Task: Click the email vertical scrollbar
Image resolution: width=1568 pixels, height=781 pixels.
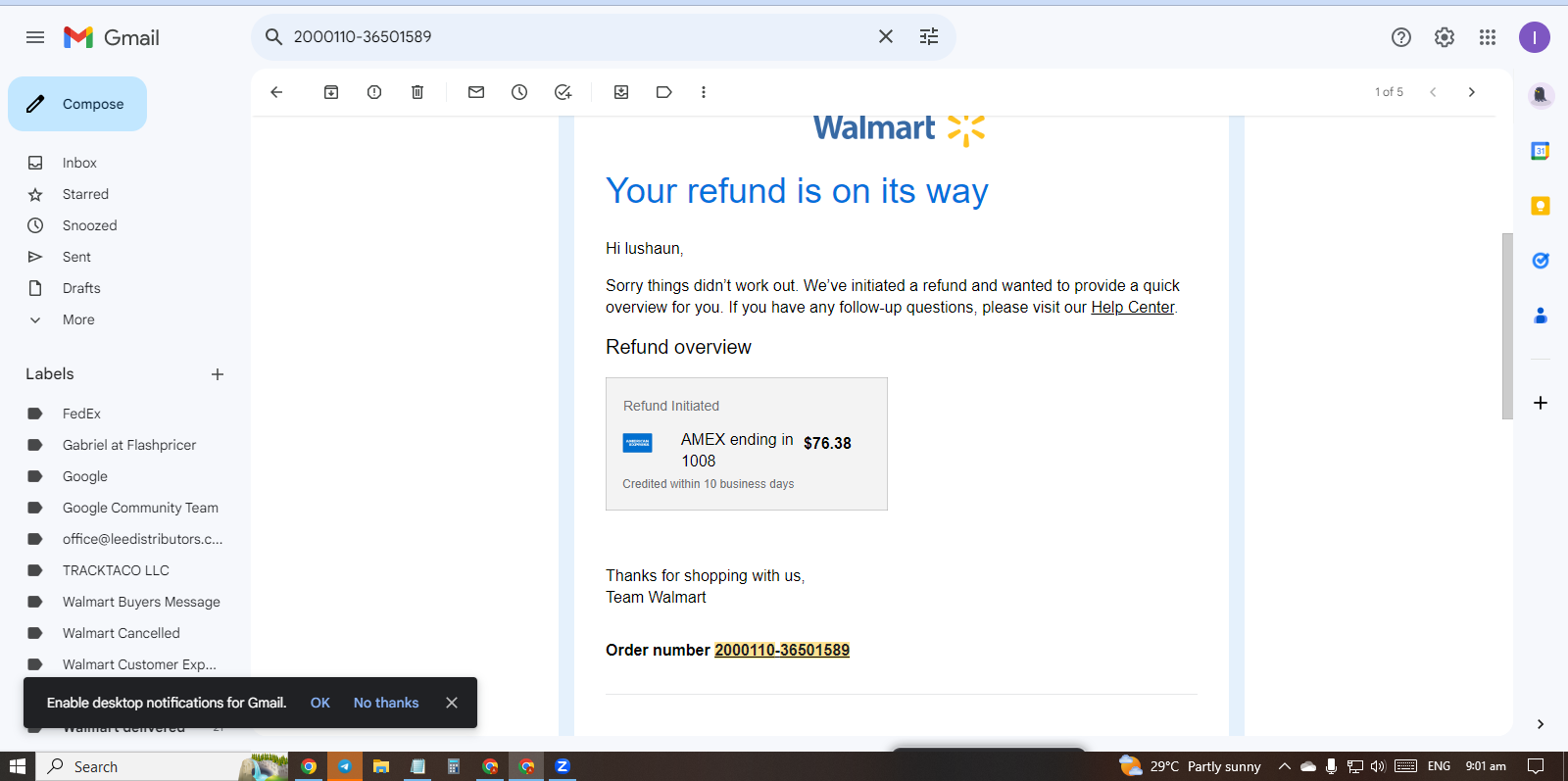Action: click(x=1507, y=326)
